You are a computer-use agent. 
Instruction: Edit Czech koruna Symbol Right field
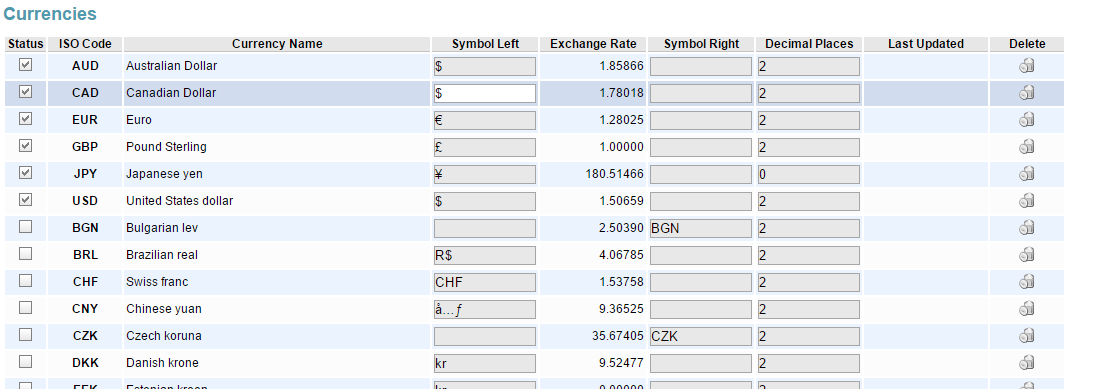click(x=701, y=336)
